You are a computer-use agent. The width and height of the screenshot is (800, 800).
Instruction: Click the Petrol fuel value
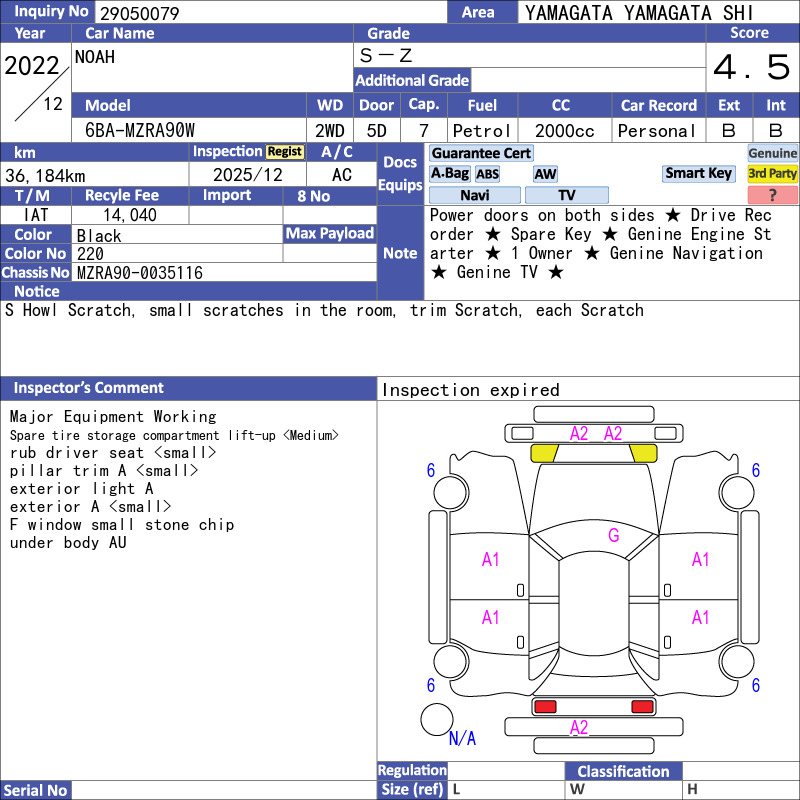[482, 131]
